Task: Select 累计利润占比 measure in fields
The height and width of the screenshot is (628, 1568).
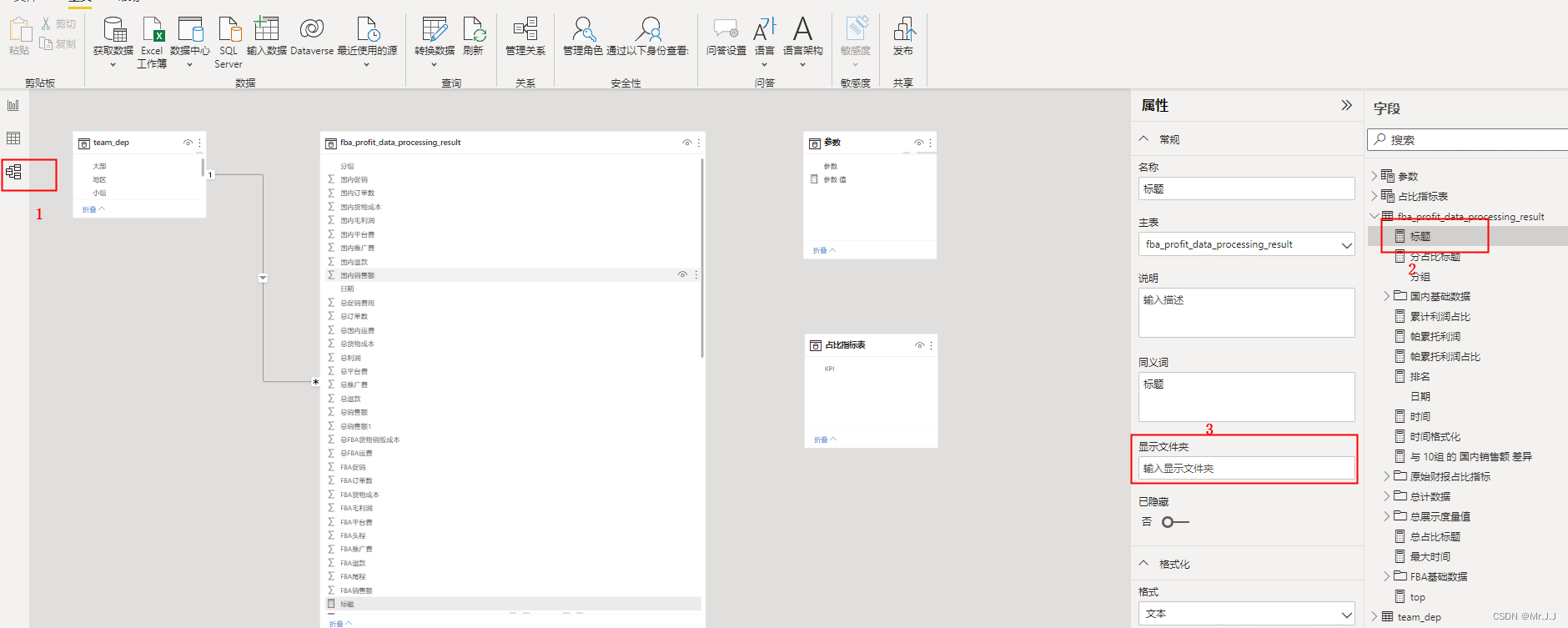Action: point(1440,317)
